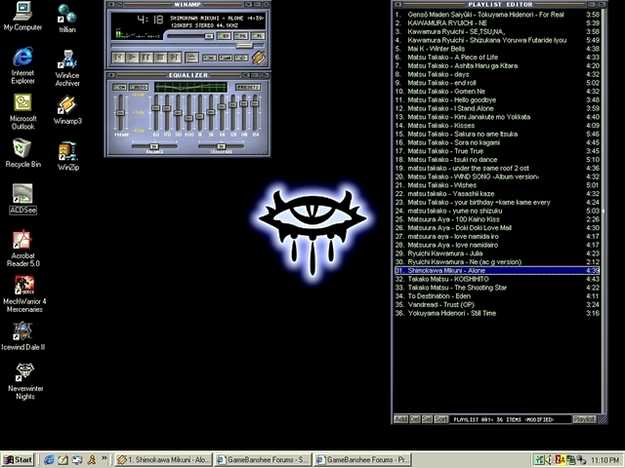The height and width of the screenshot is (468, 625).
Task: Open the playlist Rem menu button
Action: [415, 419]
